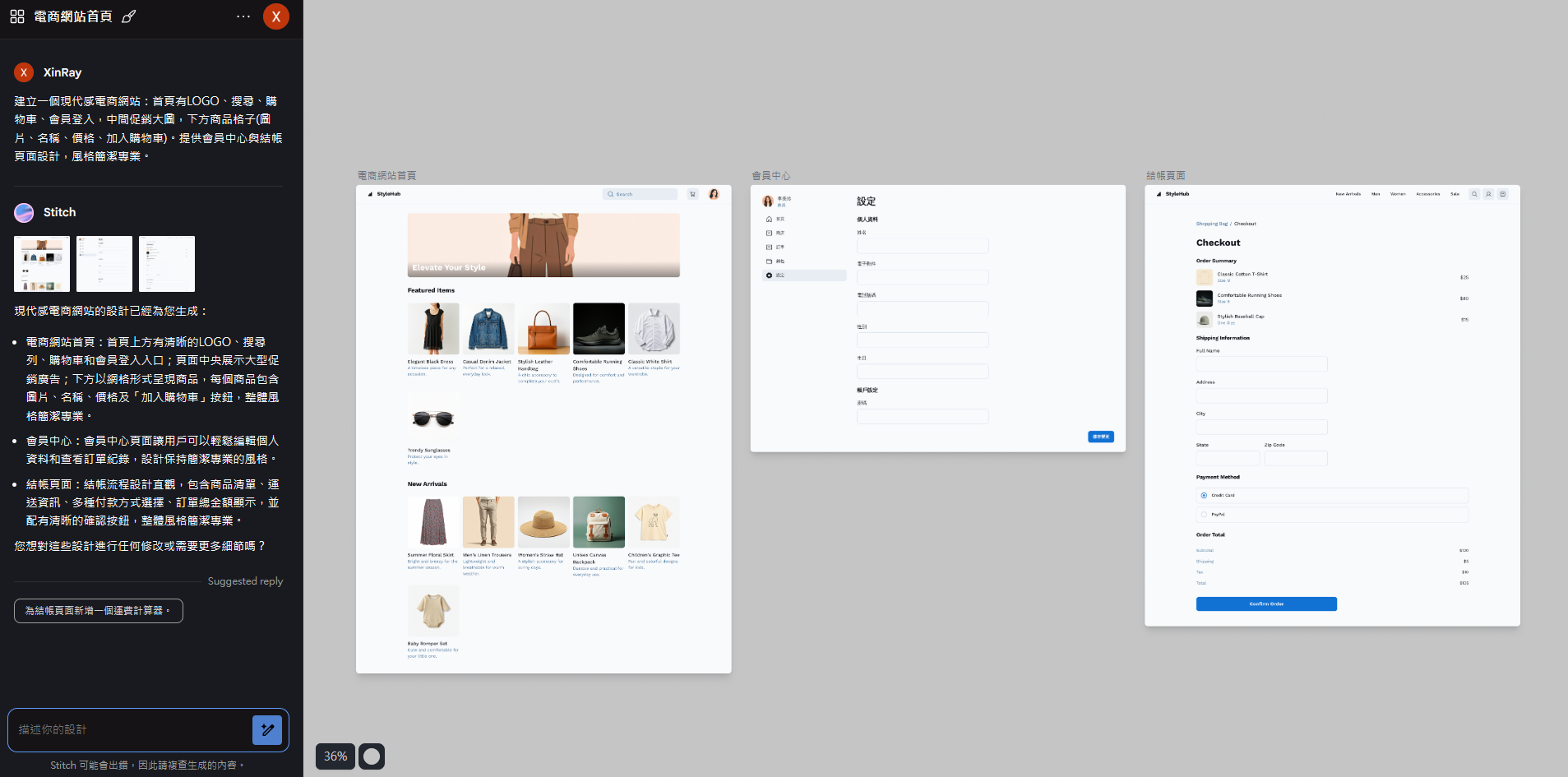Select the 設定 item in member center sidebar

pos(803,275)
